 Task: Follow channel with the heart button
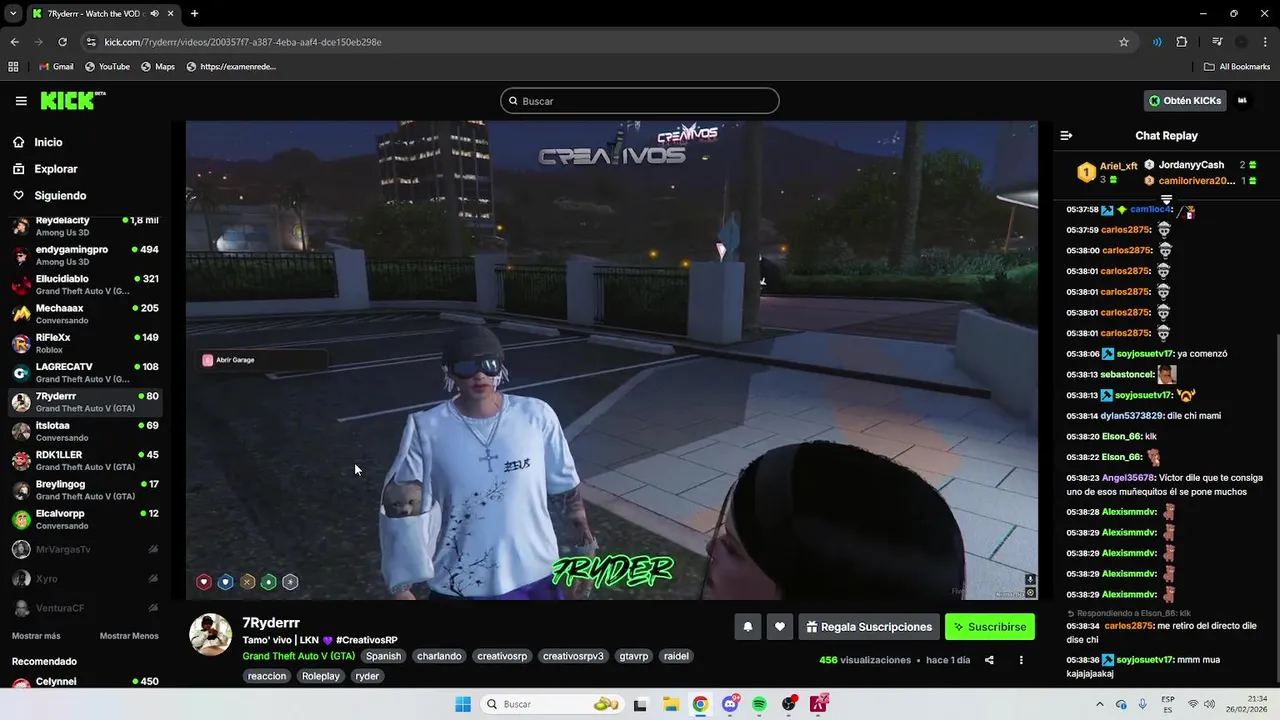point(780,627)
